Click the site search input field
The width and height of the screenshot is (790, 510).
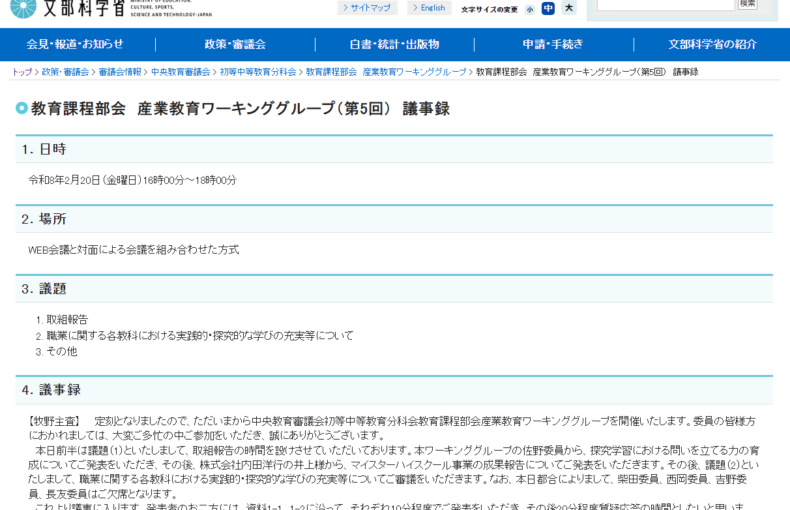665,5
